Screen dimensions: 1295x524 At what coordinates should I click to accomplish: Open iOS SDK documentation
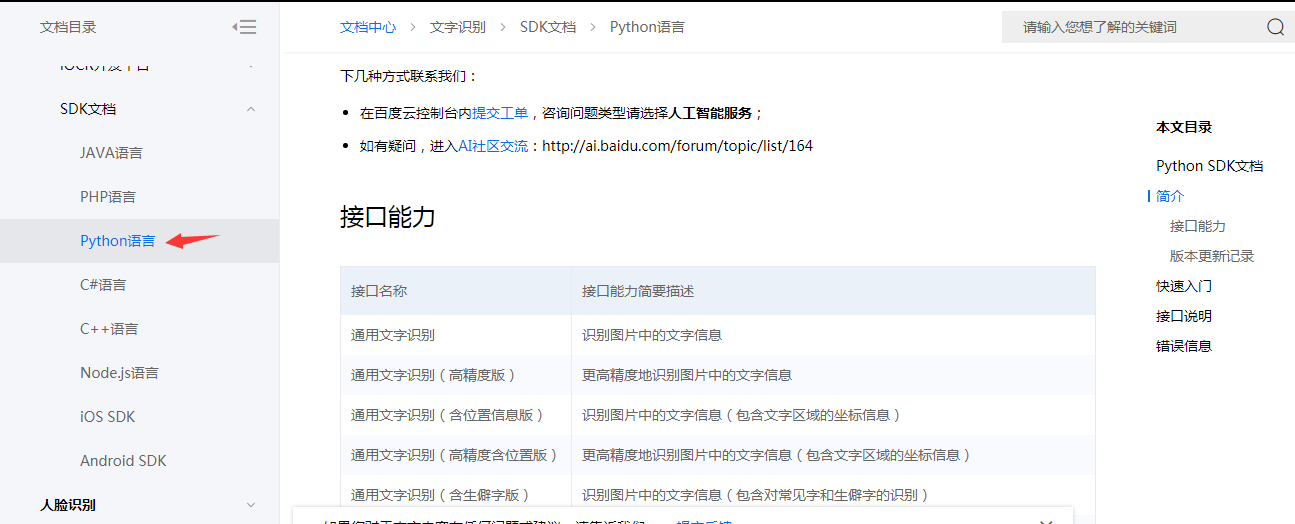(107, 417)
